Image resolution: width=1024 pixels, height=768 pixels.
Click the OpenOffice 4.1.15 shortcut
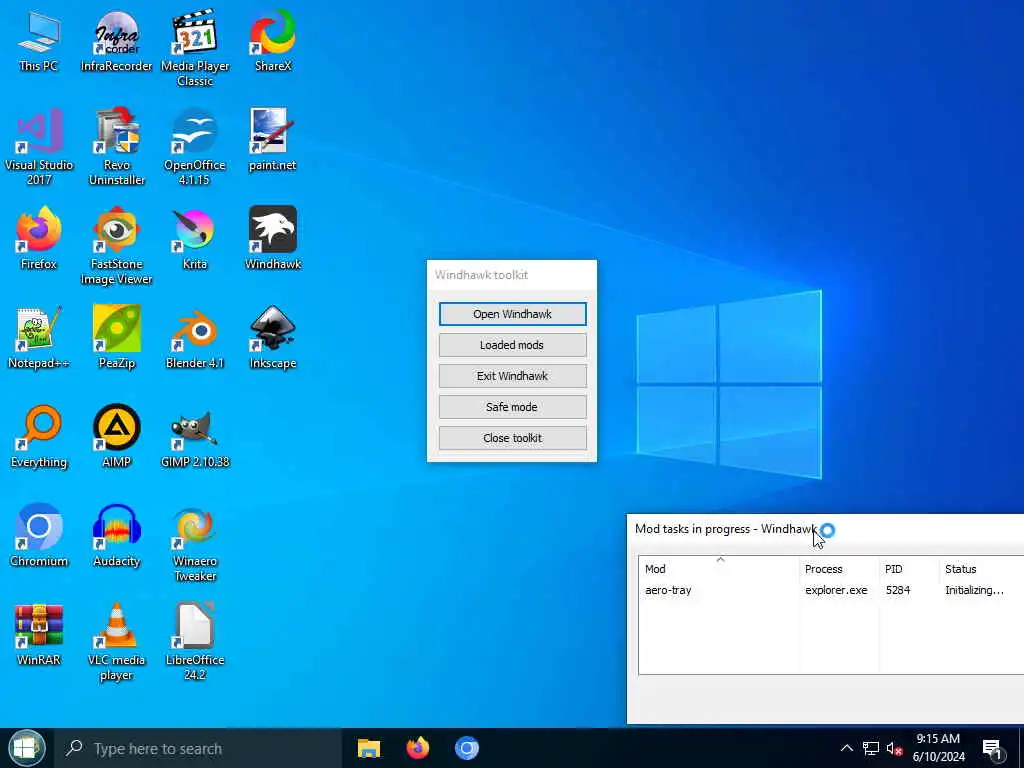point(195,148)
